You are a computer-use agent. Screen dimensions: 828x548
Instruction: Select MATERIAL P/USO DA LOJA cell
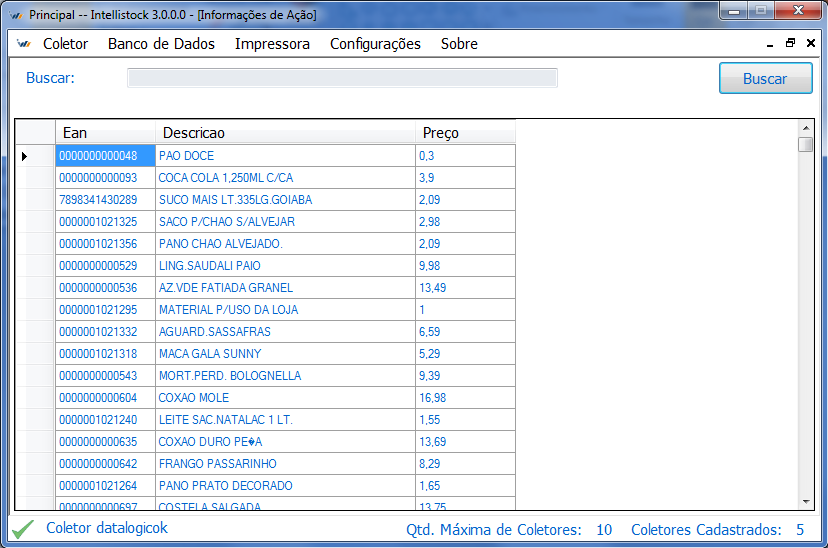click(x=286, y=310)
